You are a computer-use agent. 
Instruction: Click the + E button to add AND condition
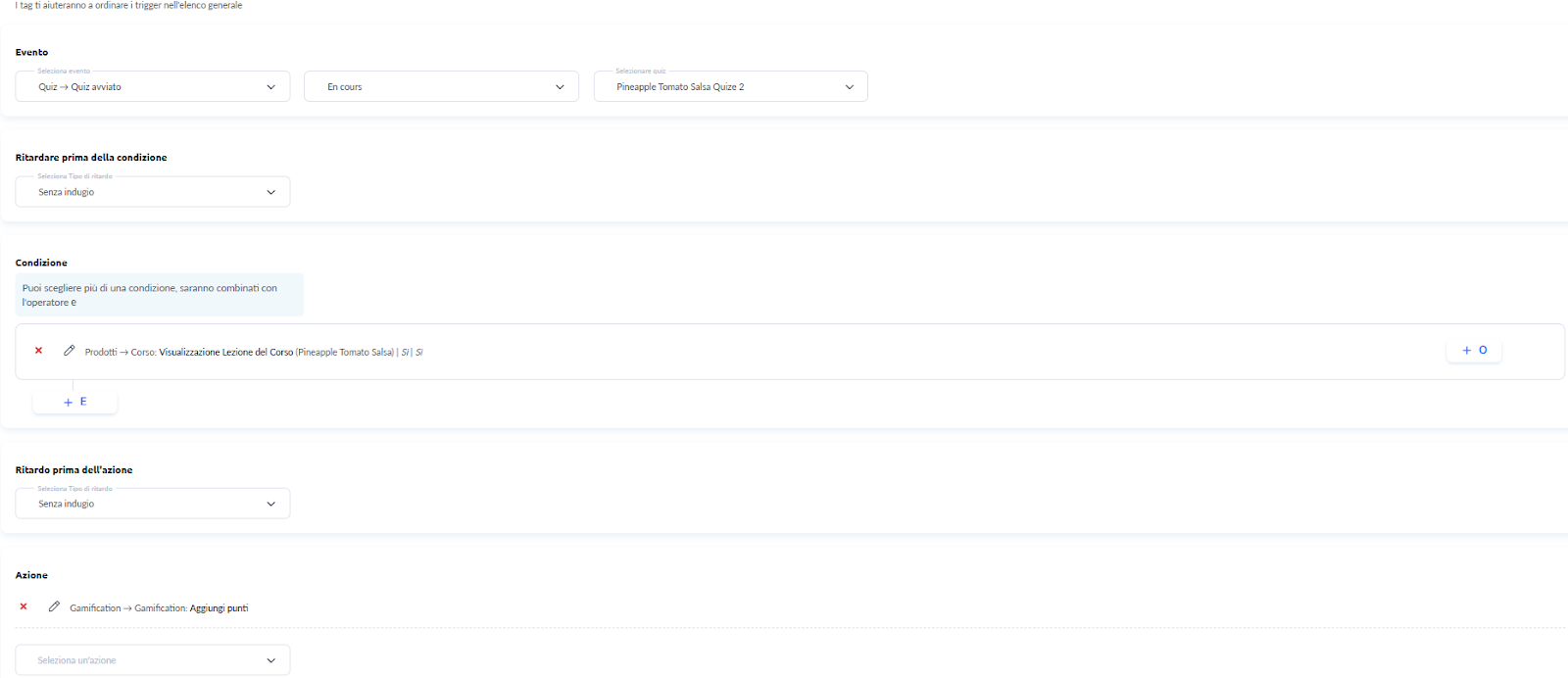tap(75, 402)
